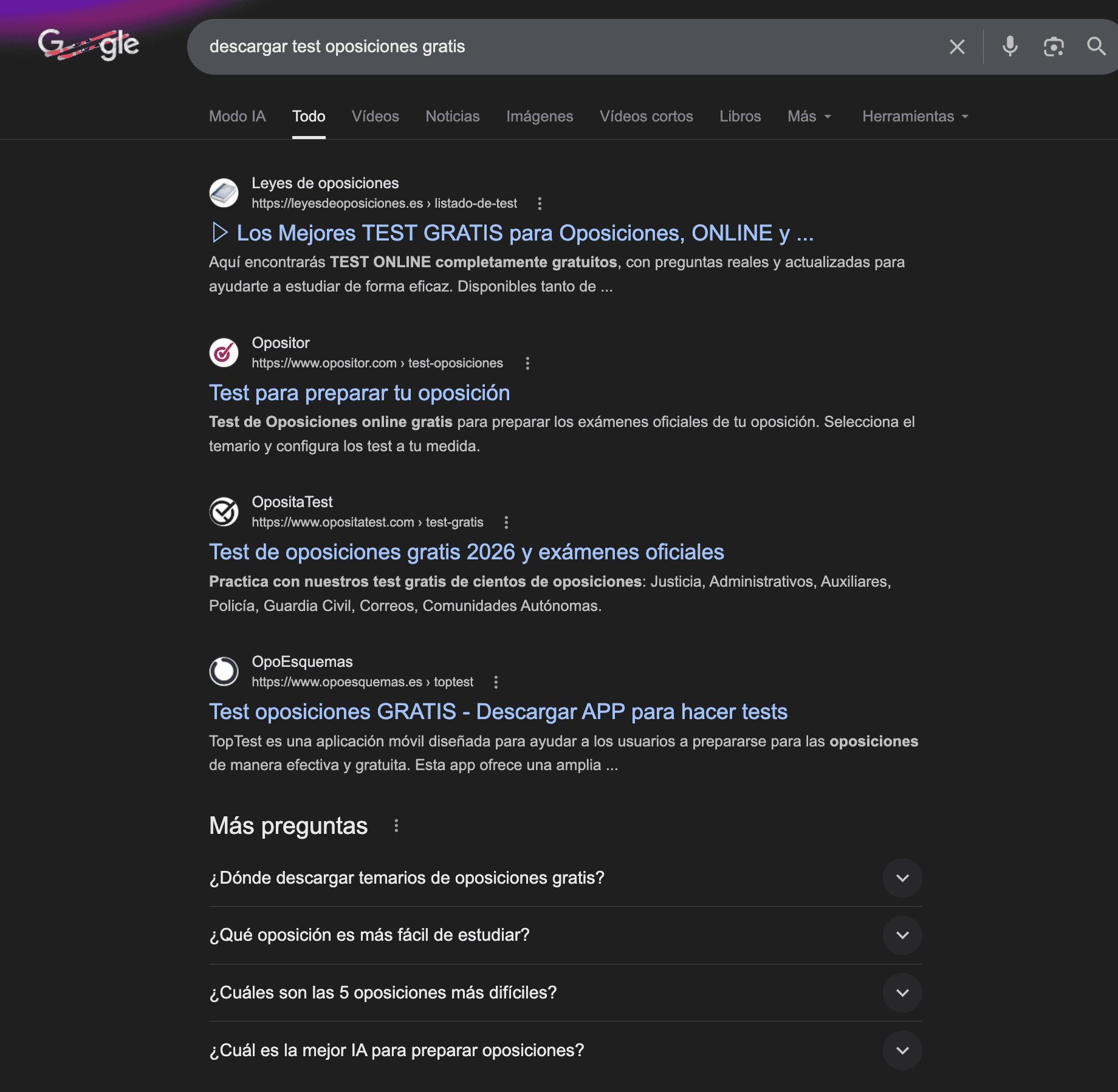Click the OpoEsquemas circular favicon
Image resolution: width=1118 pixels, height=1092 pixels.
224,671
